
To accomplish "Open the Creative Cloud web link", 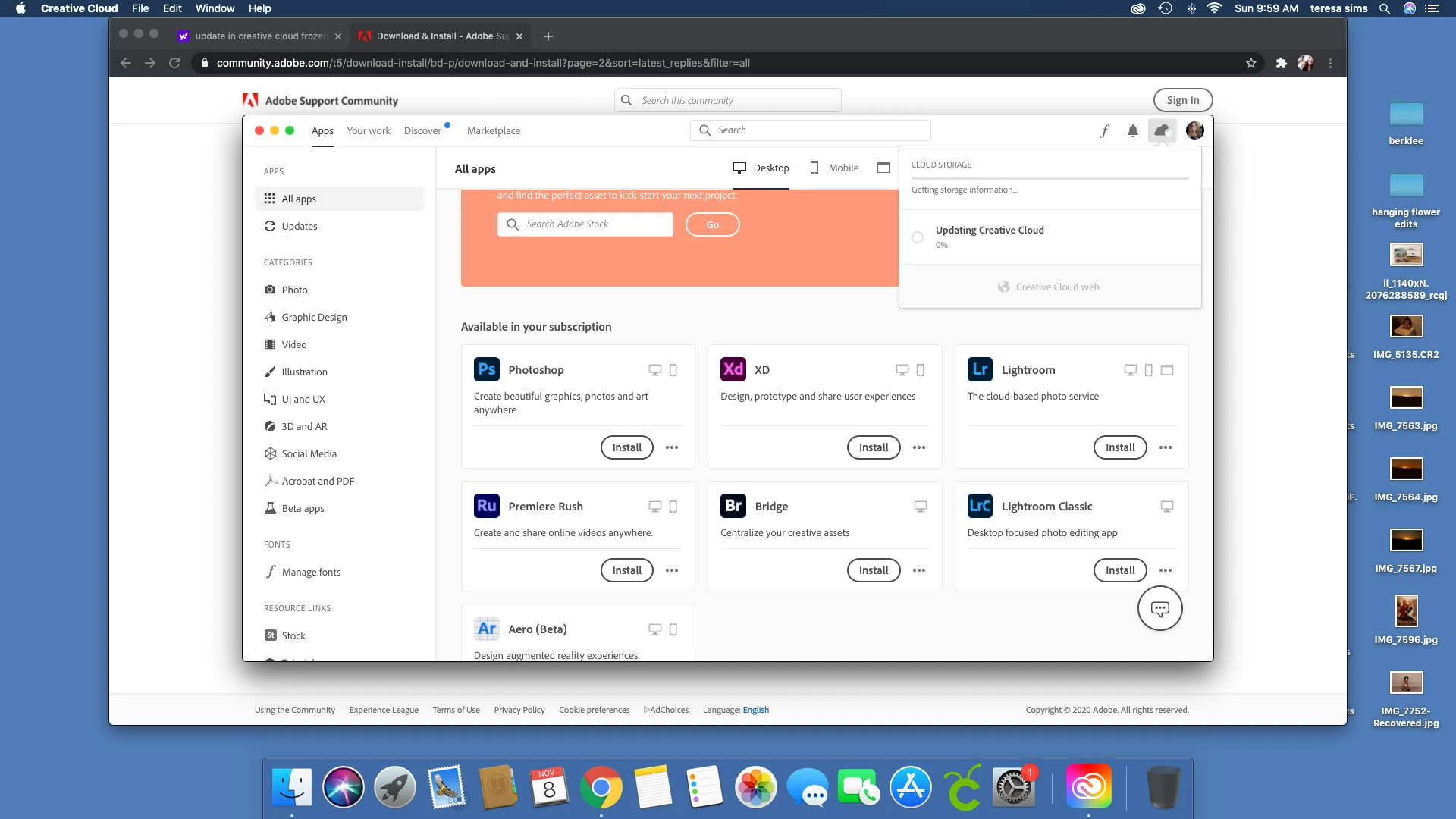I will pyautogui.click(x=1049, y=287).
